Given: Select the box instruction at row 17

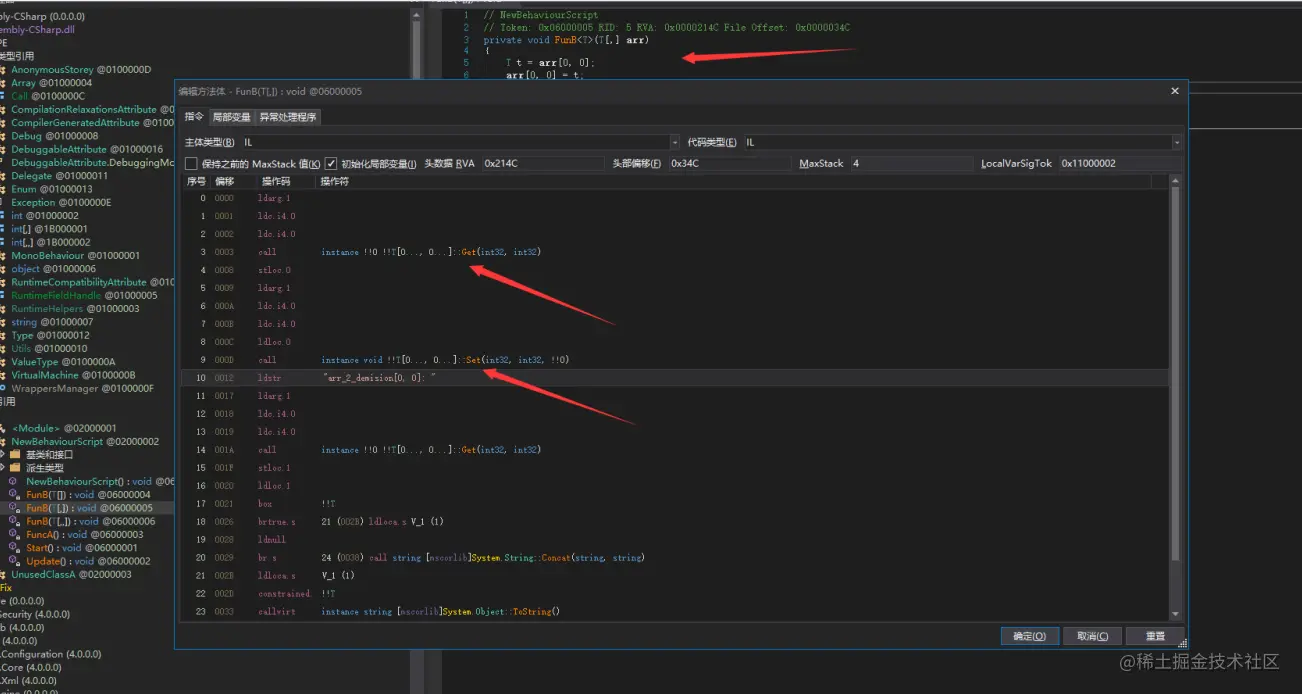Looking at the screenshot, I should click(x=675, y=504).
